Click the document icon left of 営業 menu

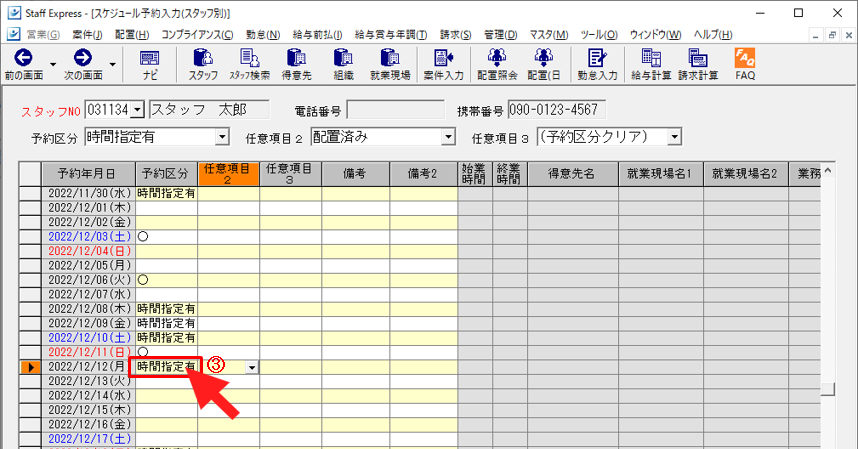(x=13, y=34)
